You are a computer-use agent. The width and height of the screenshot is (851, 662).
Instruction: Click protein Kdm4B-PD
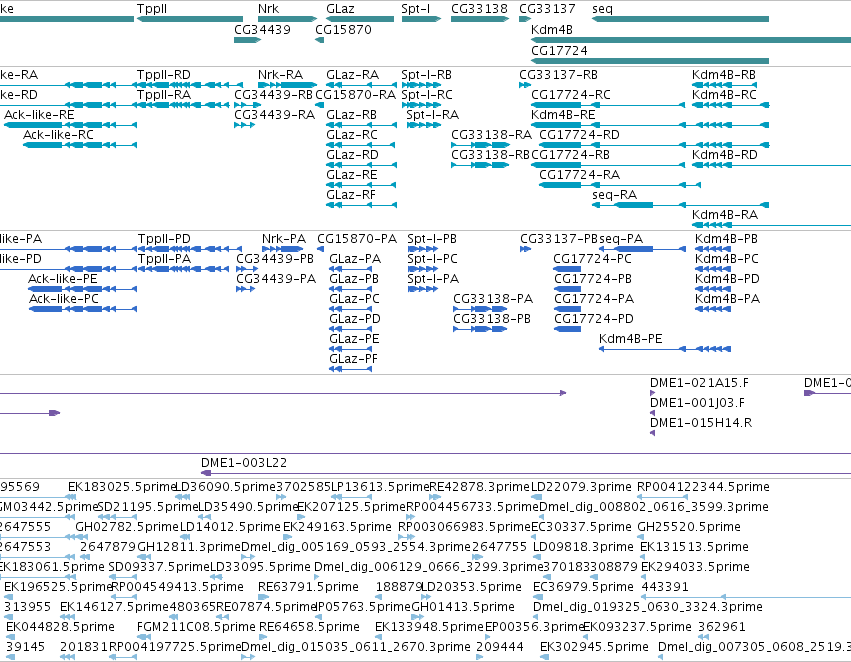[x=727, y=278]
